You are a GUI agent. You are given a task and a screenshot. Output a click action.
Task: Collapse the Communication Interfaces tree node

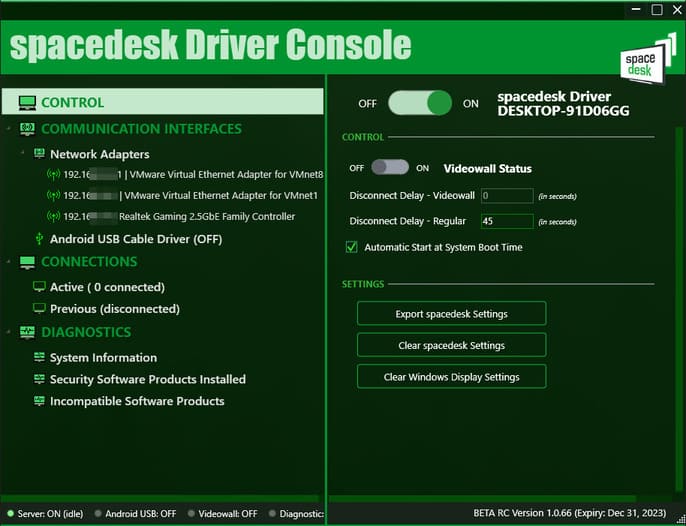(8, 129)
